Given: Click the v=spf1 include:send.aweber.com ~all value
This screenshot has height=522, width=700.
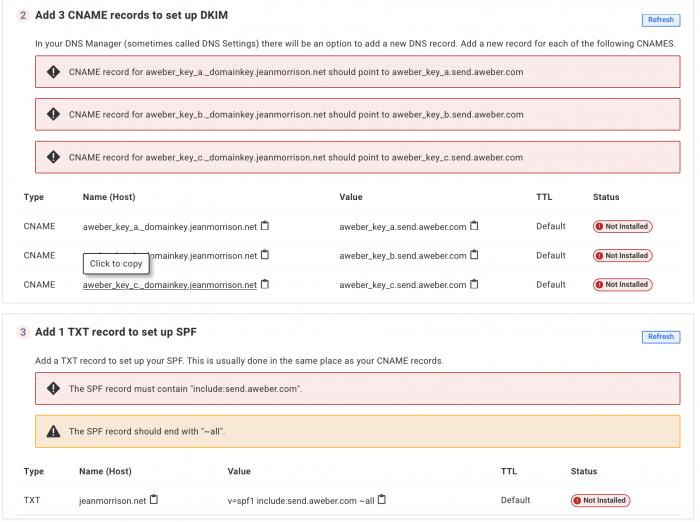Looking at the screenshot, I should pyautogui.click(x=301, y=501).
